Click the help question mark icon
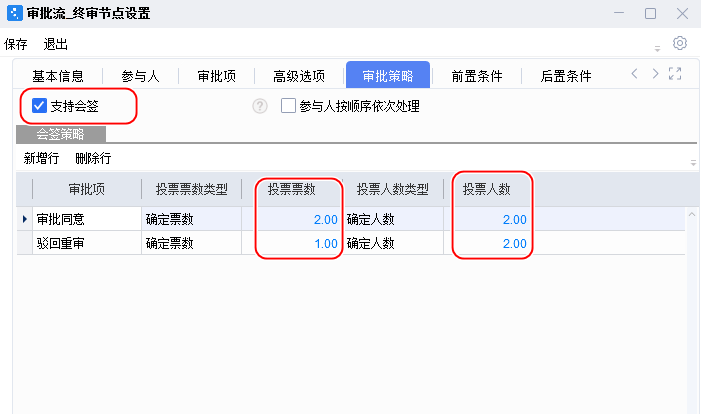 [260, 106]
